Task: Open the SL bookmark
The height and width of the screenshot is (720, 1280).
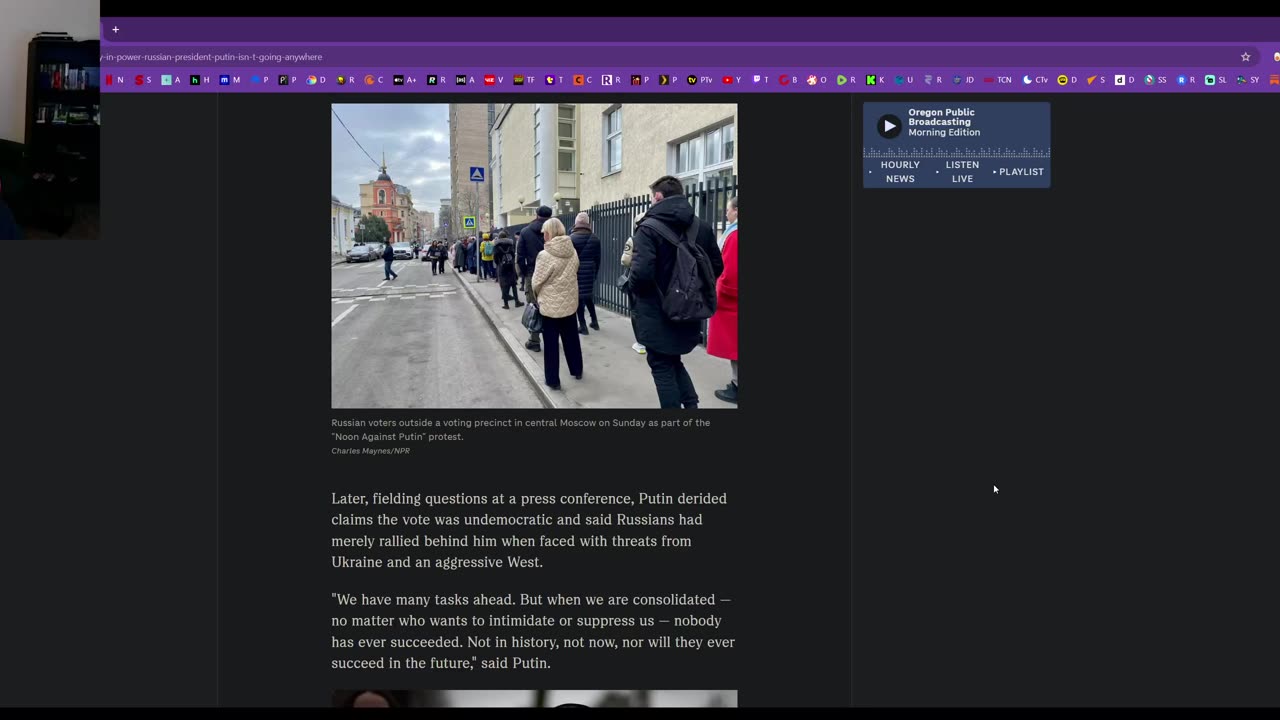Action: 1216,80
